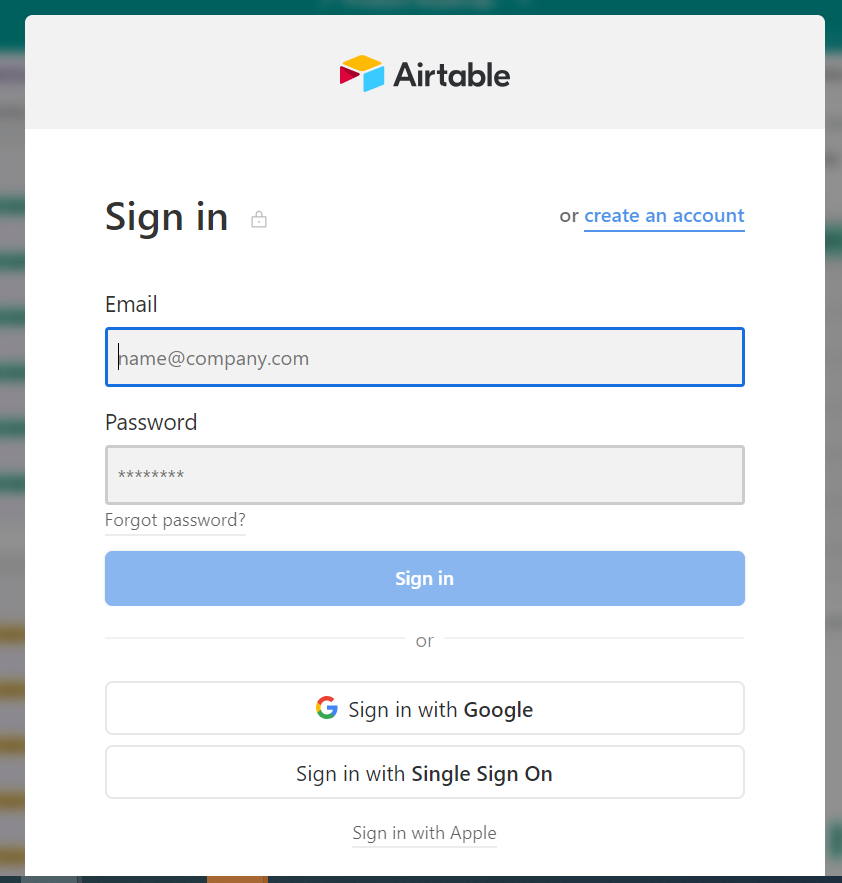Focus the Email input field

pyautogui.click(x=424, y=357)
